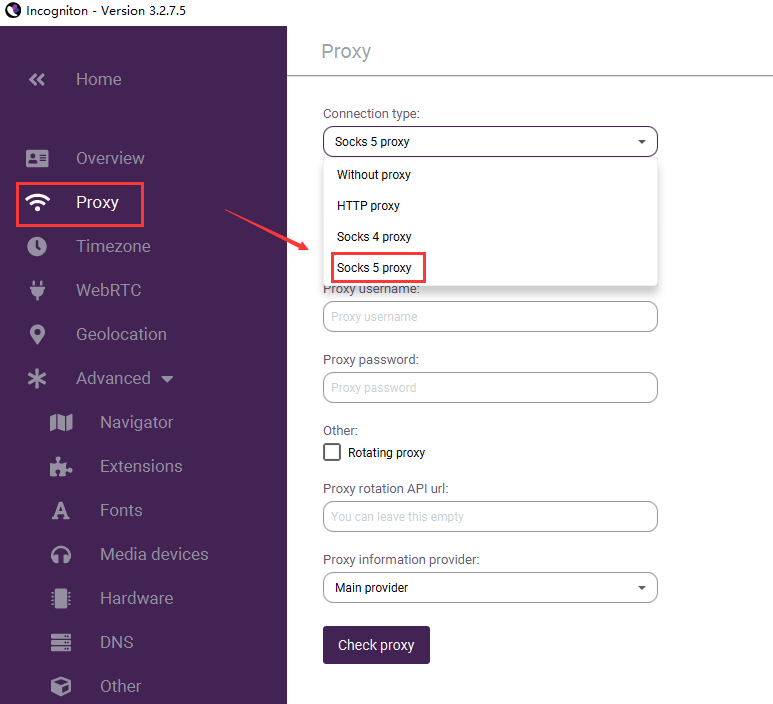773x704 pixels.
Task: Open the Connection type dropdown
Action: [490, 142]
